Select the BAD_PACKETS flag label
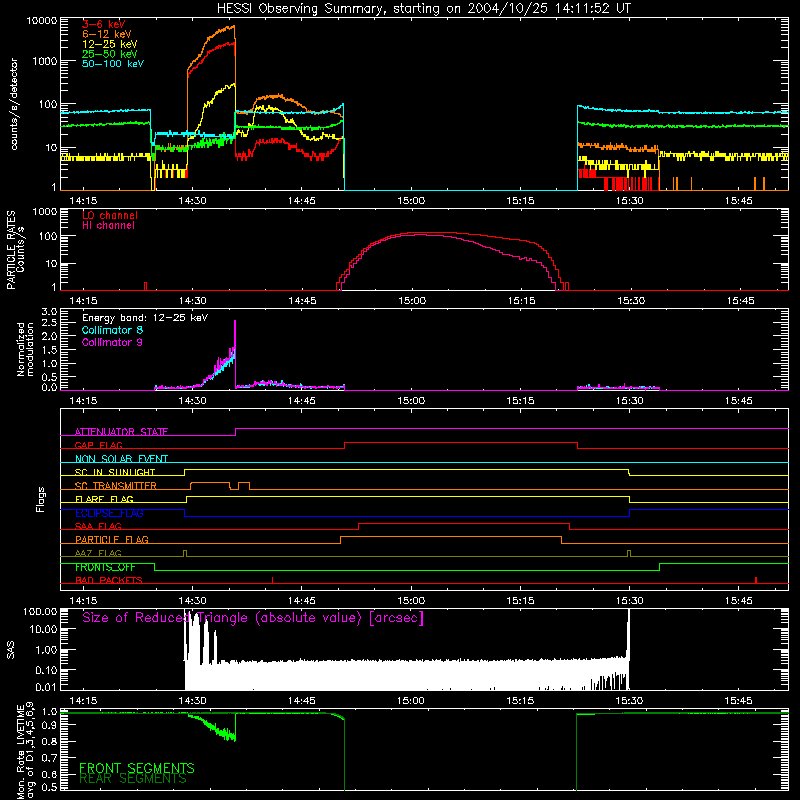 (109, 580)
